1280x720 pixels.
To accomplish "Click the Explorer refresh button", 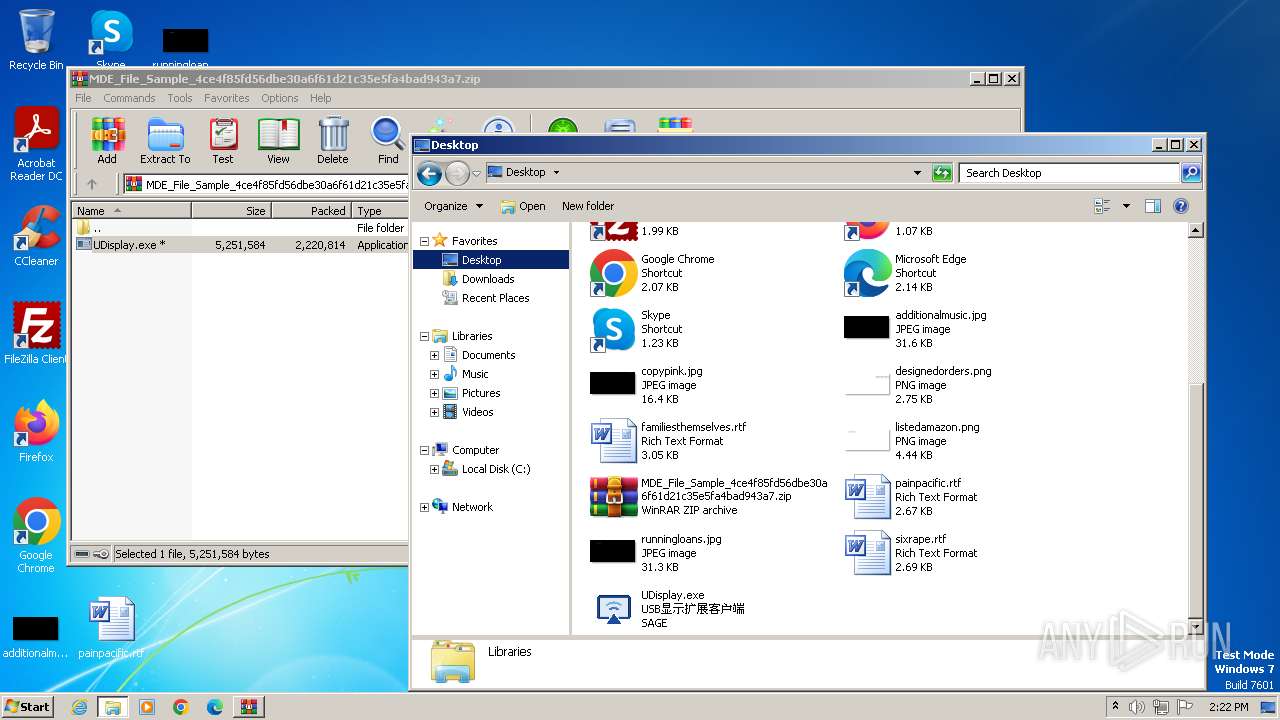I will click(x=942, y=173).
